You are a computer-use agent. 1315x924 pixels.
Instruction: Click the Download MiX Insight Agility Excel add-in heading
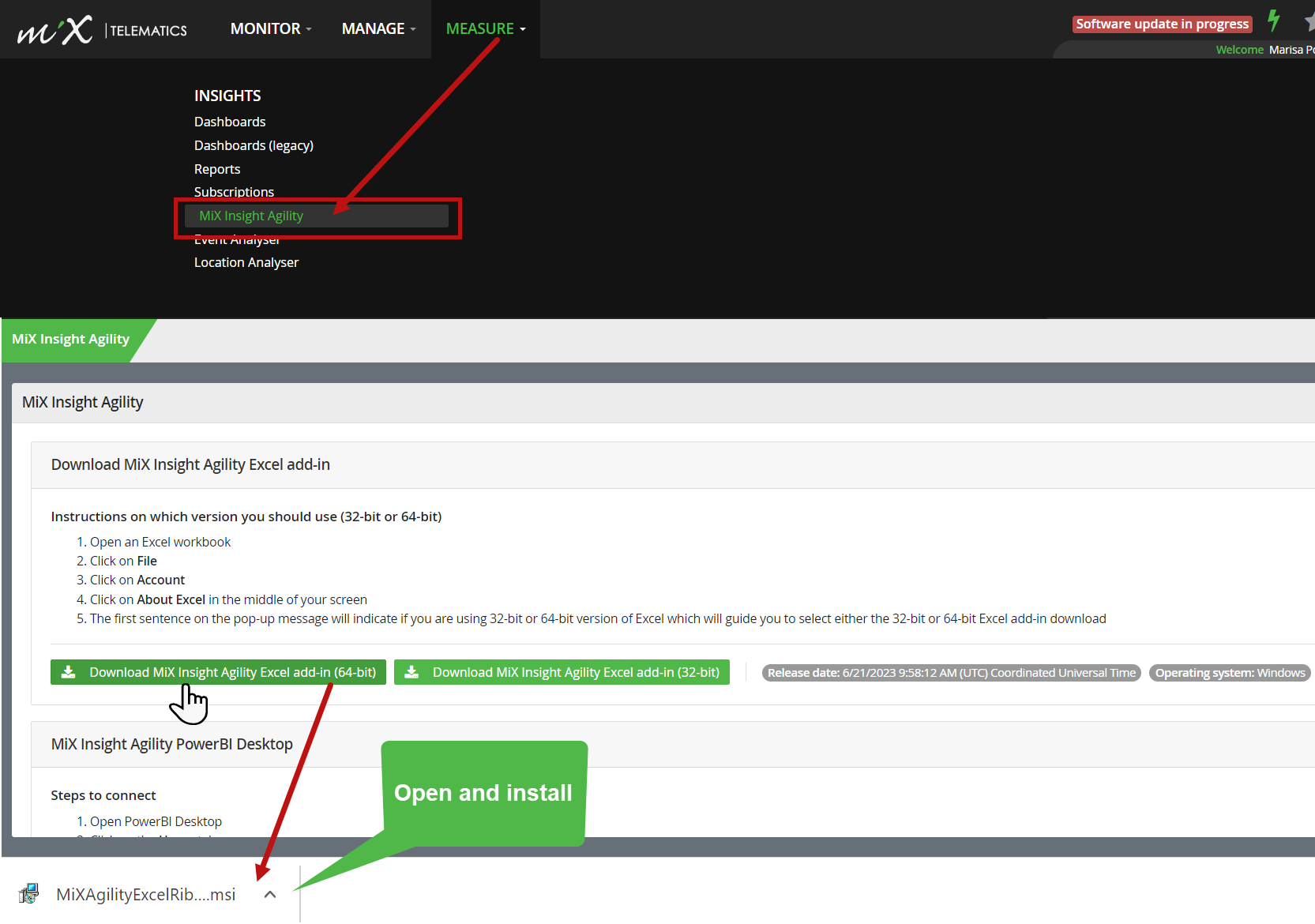click(190, 464)
